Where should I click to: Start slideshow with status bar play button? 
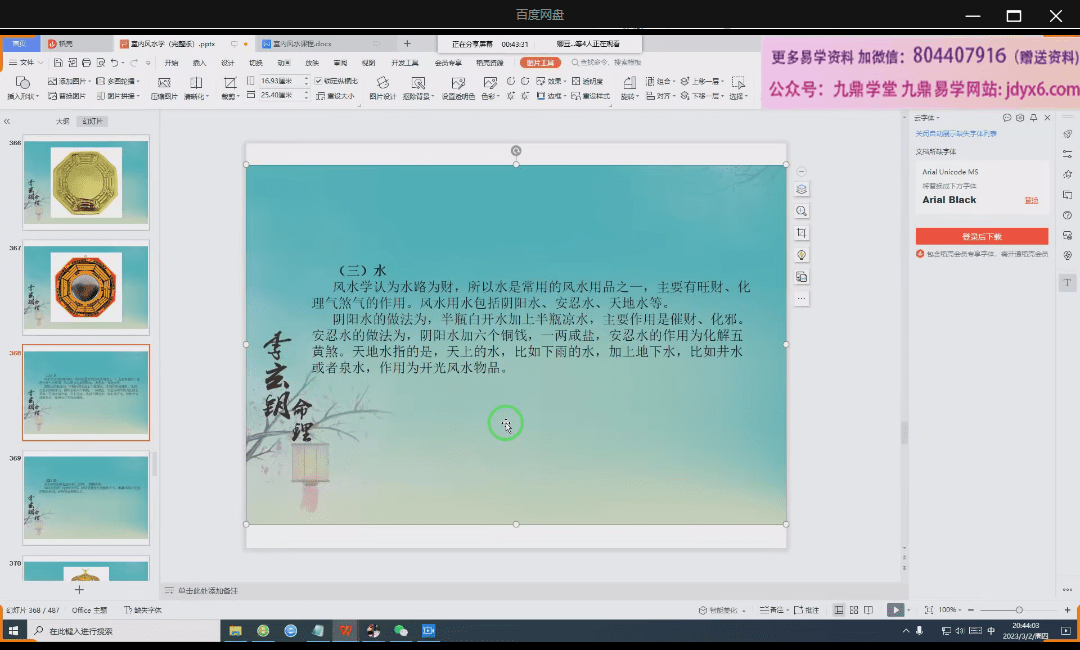pyautogui.click(x=895, y=610)
